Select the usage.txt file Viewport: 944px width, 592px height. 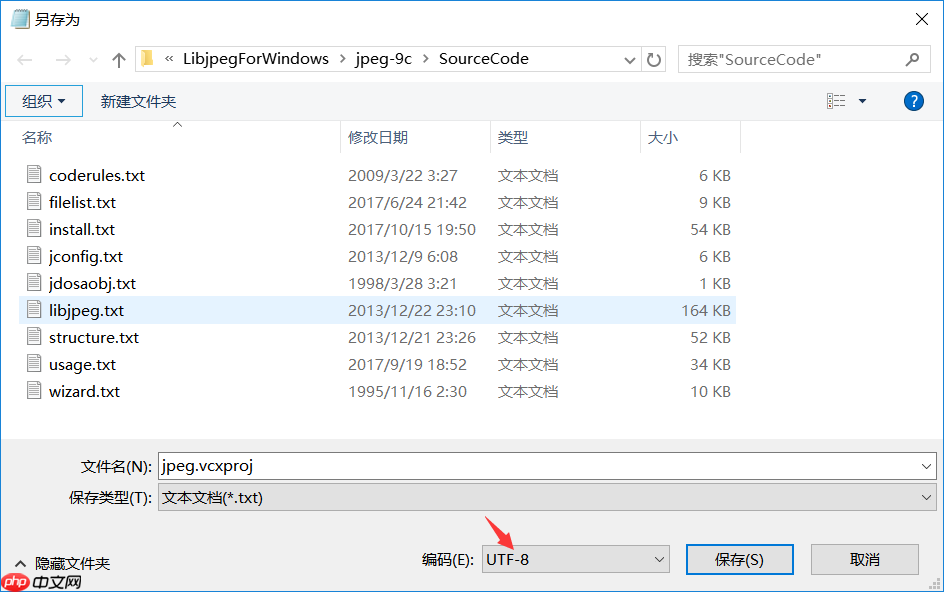(82, 364)
